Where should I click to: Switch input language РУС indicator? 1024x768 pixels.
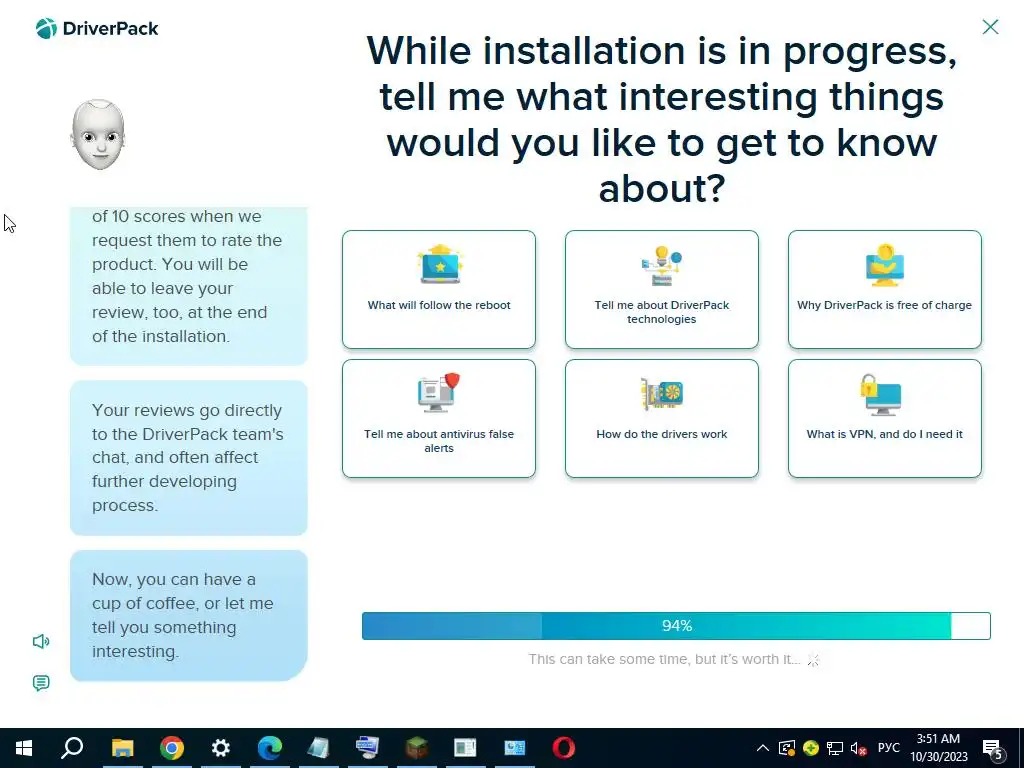pyautogui.click(x=888, y=748)
